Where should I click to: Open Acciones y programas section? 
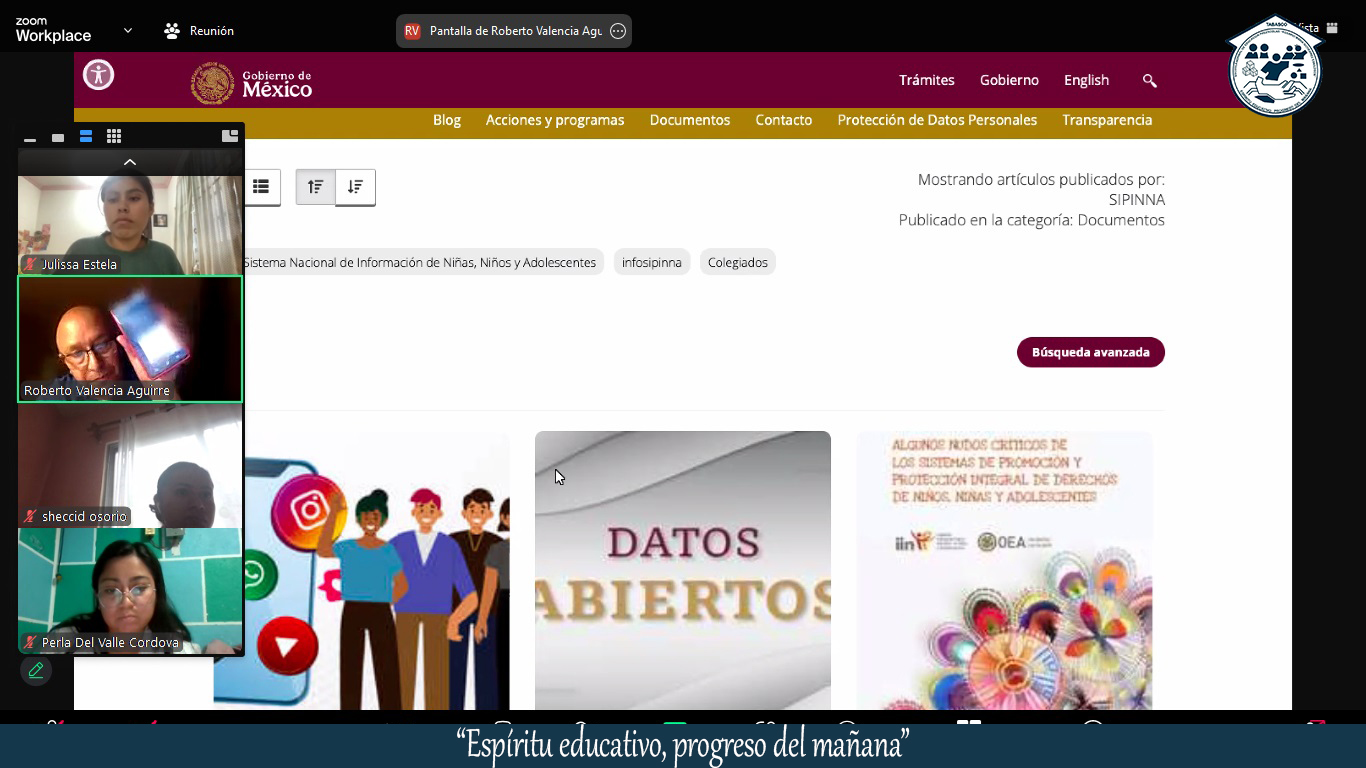pyautogui.click(x=555, y=120)
